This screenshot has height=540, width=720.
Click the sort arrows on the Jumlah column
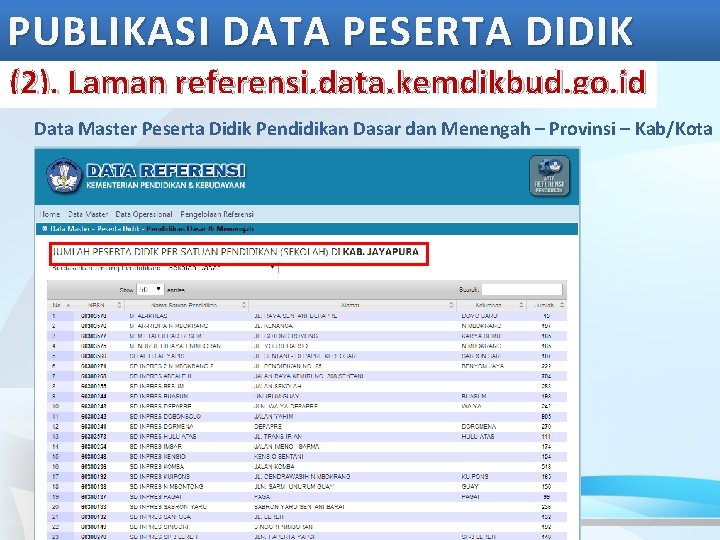pos(562,305)
